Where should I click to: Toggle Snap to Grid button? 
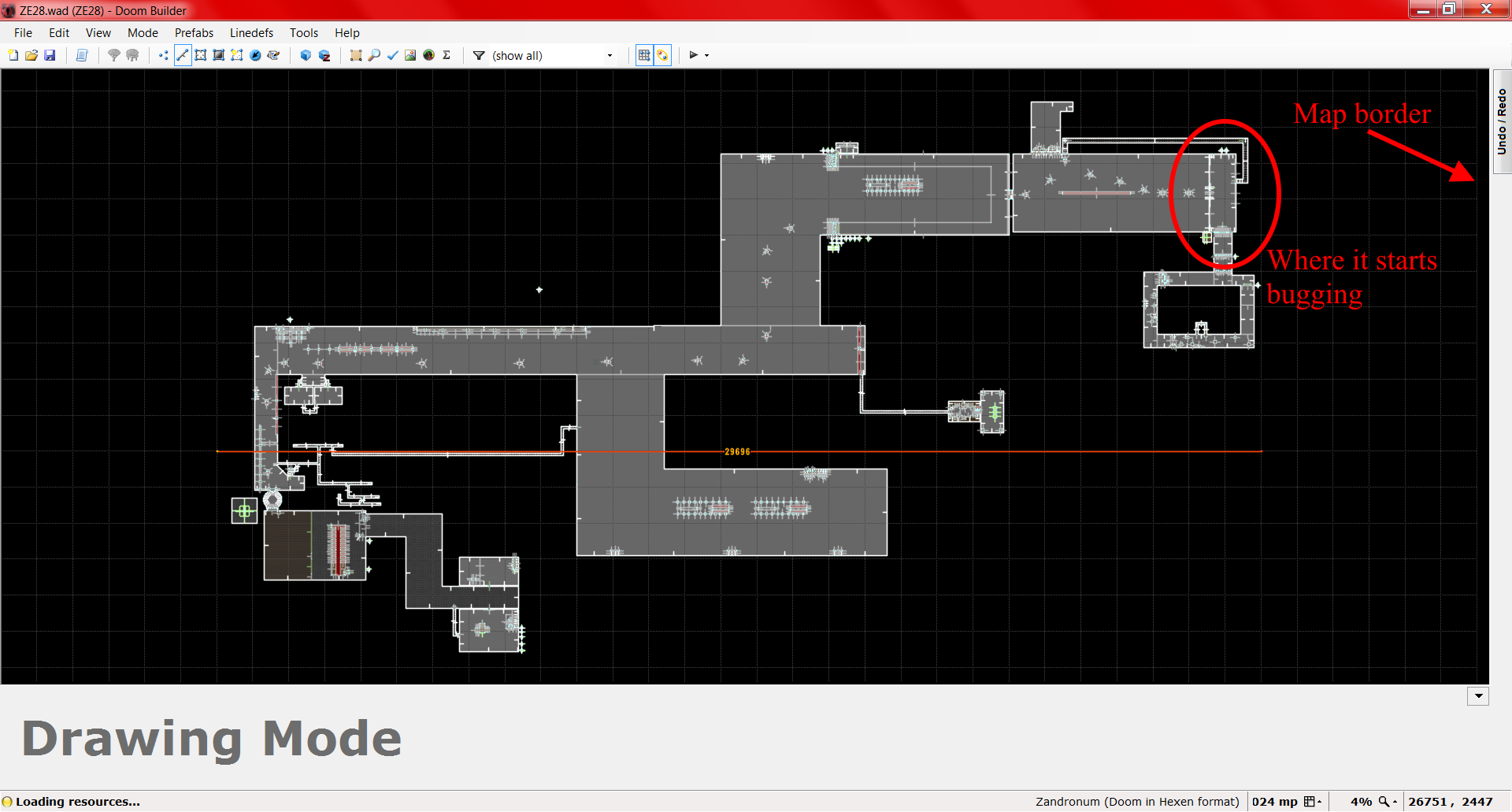coord(644,55)
